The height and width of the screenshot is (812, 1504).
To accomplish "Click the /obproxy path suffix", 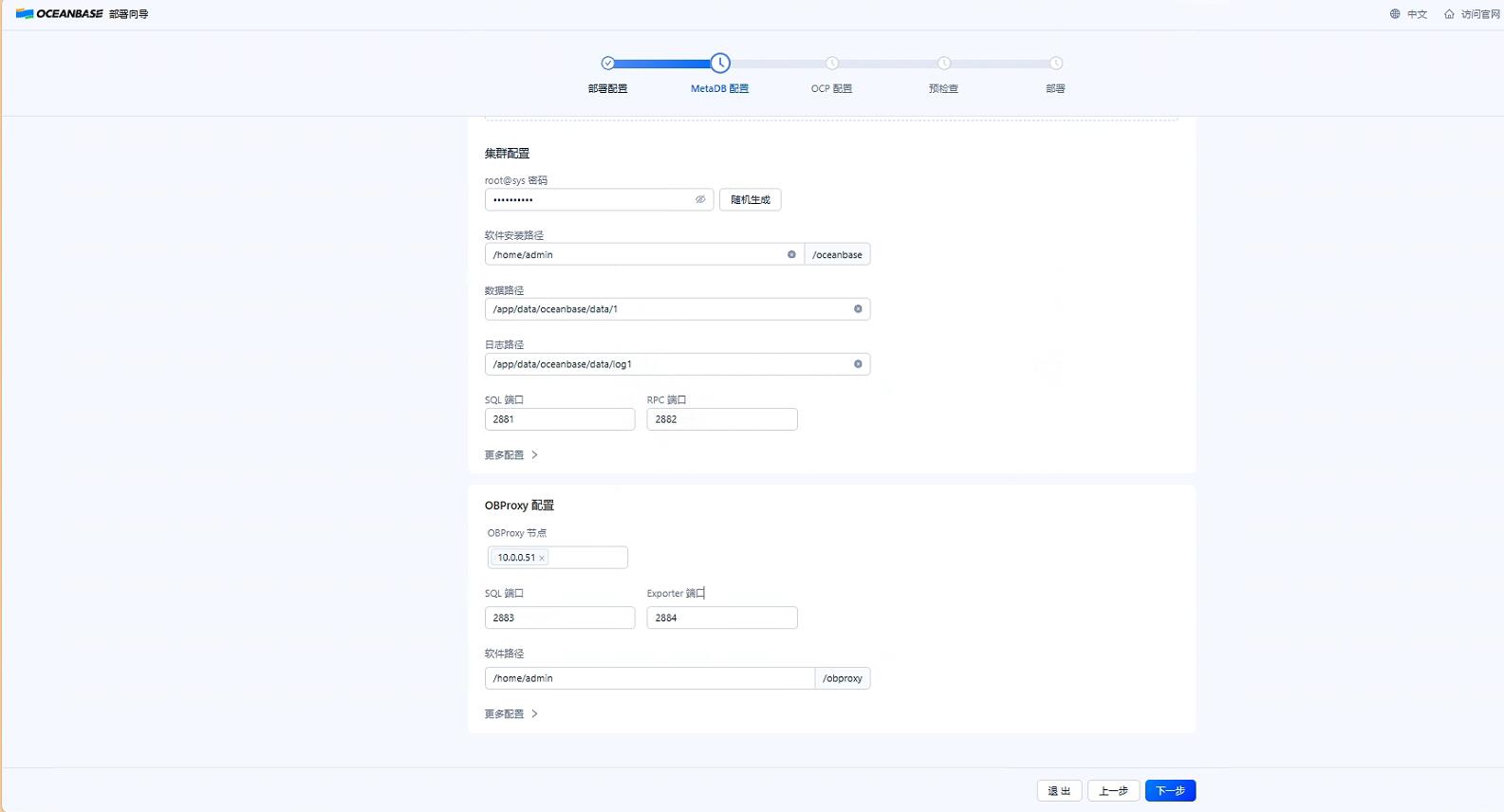I will pos(843,678).
